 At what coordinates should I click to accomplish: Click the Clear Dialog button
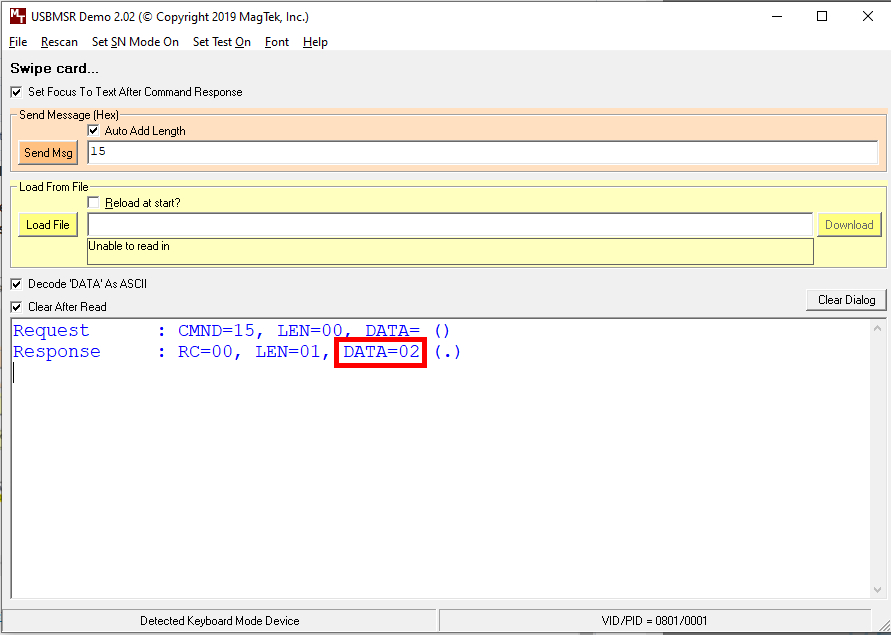tap(846, 300)
